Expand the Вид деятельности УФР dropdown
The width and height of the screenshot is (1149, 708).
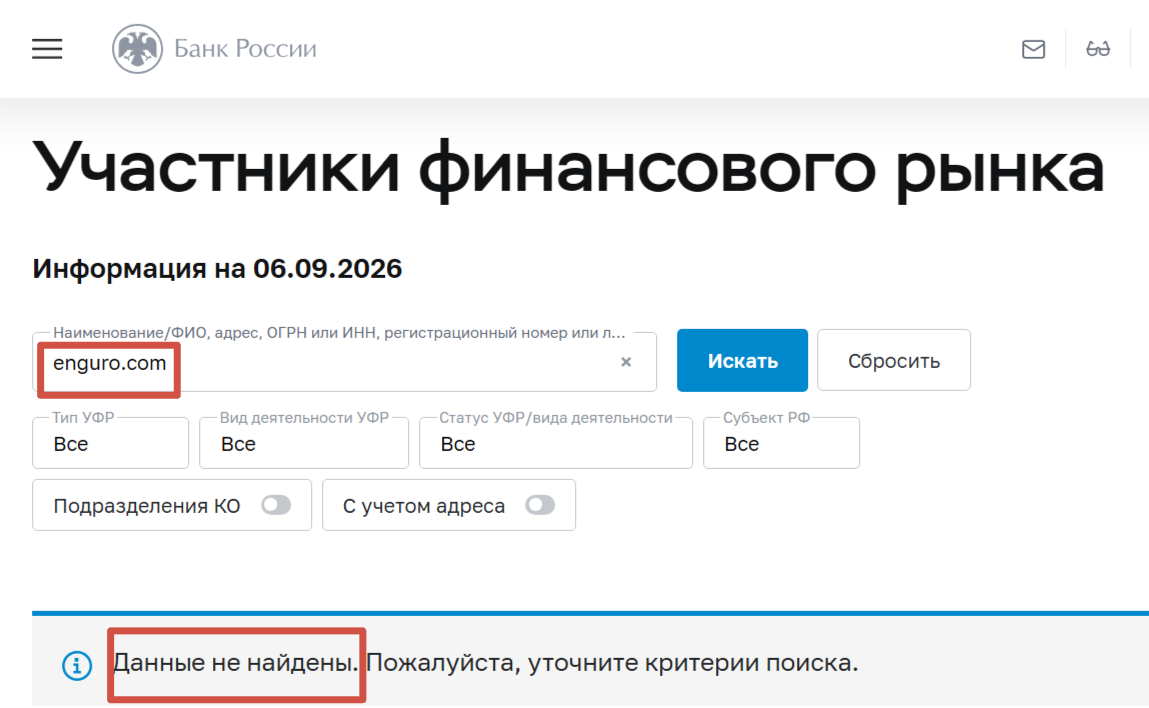(x=304, y=443)
